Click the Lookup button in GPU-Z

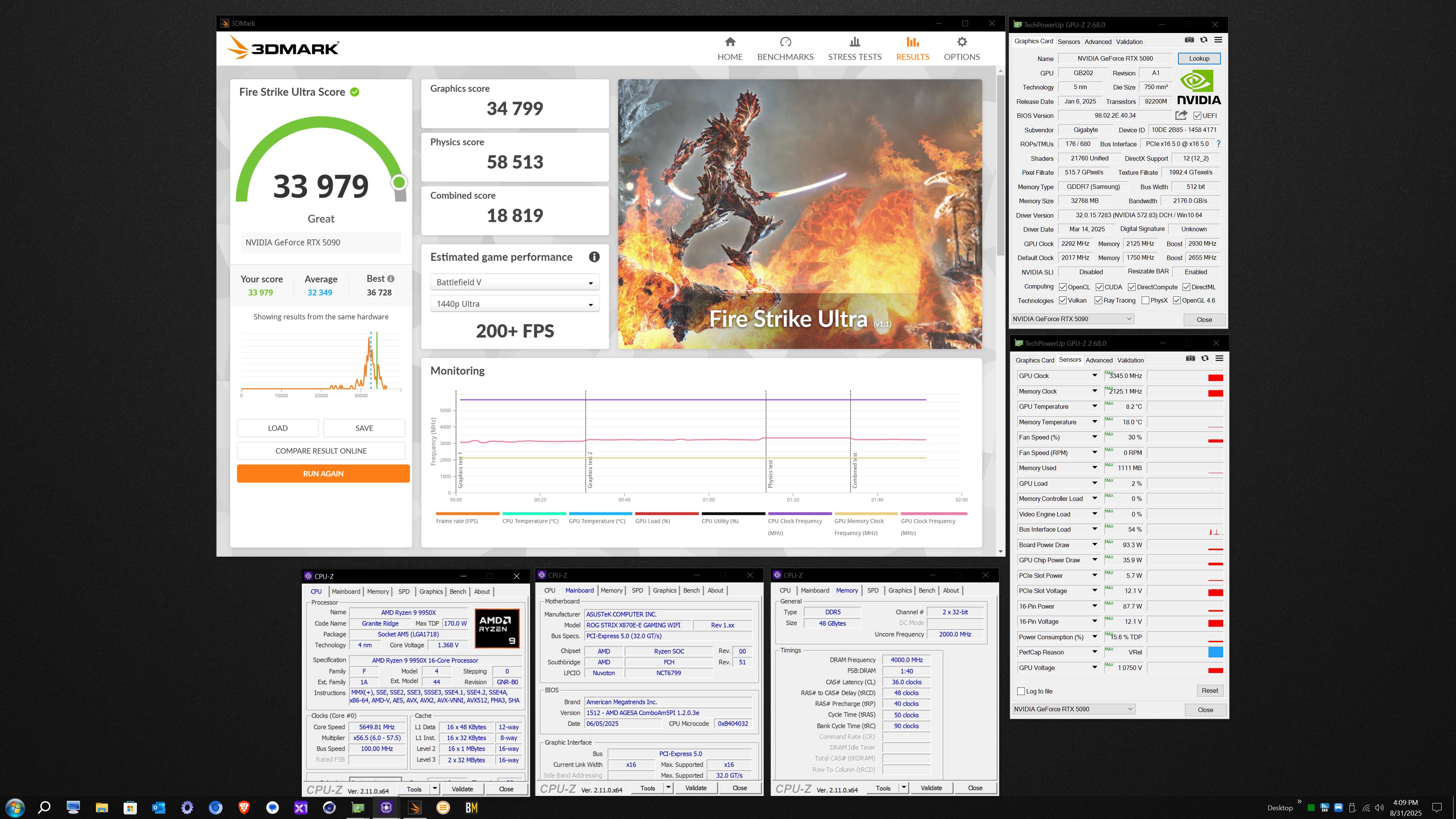(1199, 58)
